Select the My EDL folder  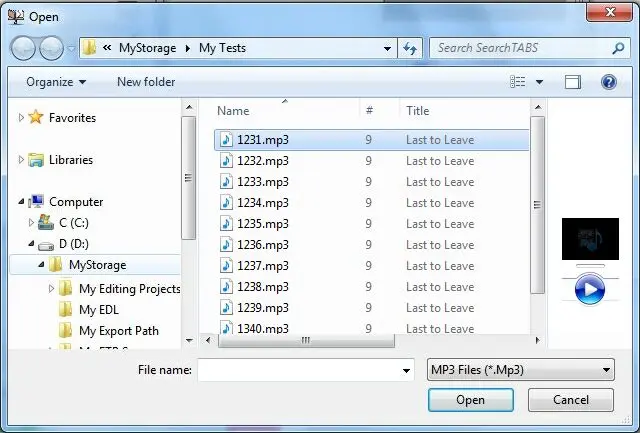pyautogui.click(x=98, y=310)
